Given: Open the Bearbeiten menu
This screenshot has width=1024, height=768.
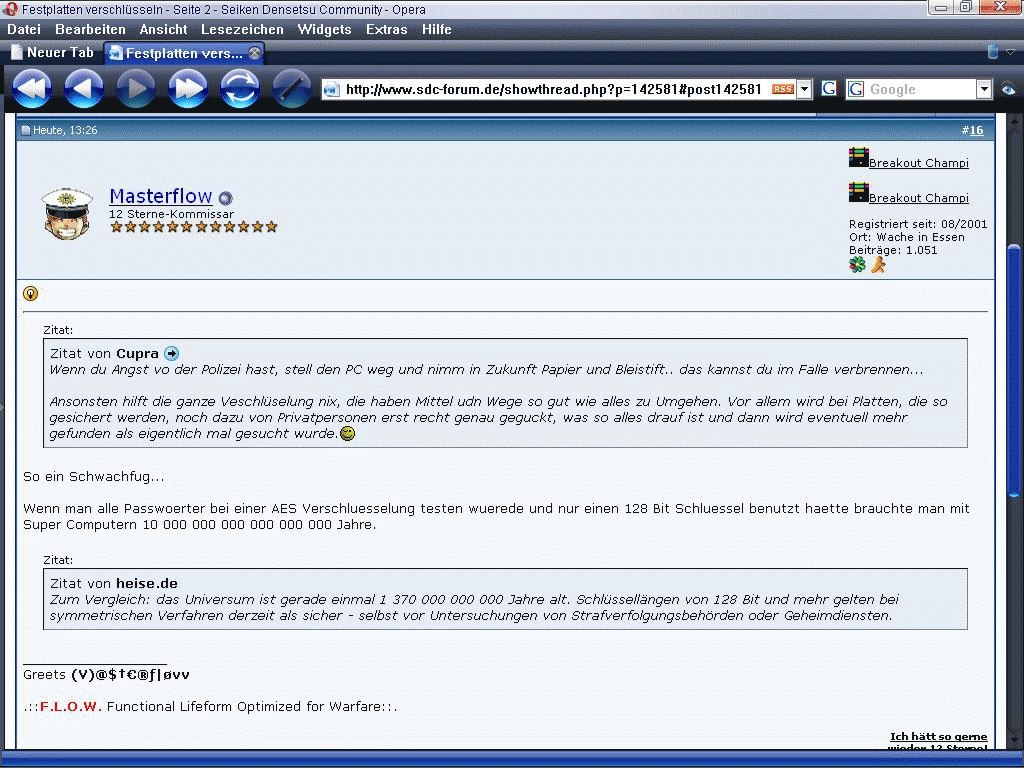Looking at the screenshot, I should tap(90, 29).
